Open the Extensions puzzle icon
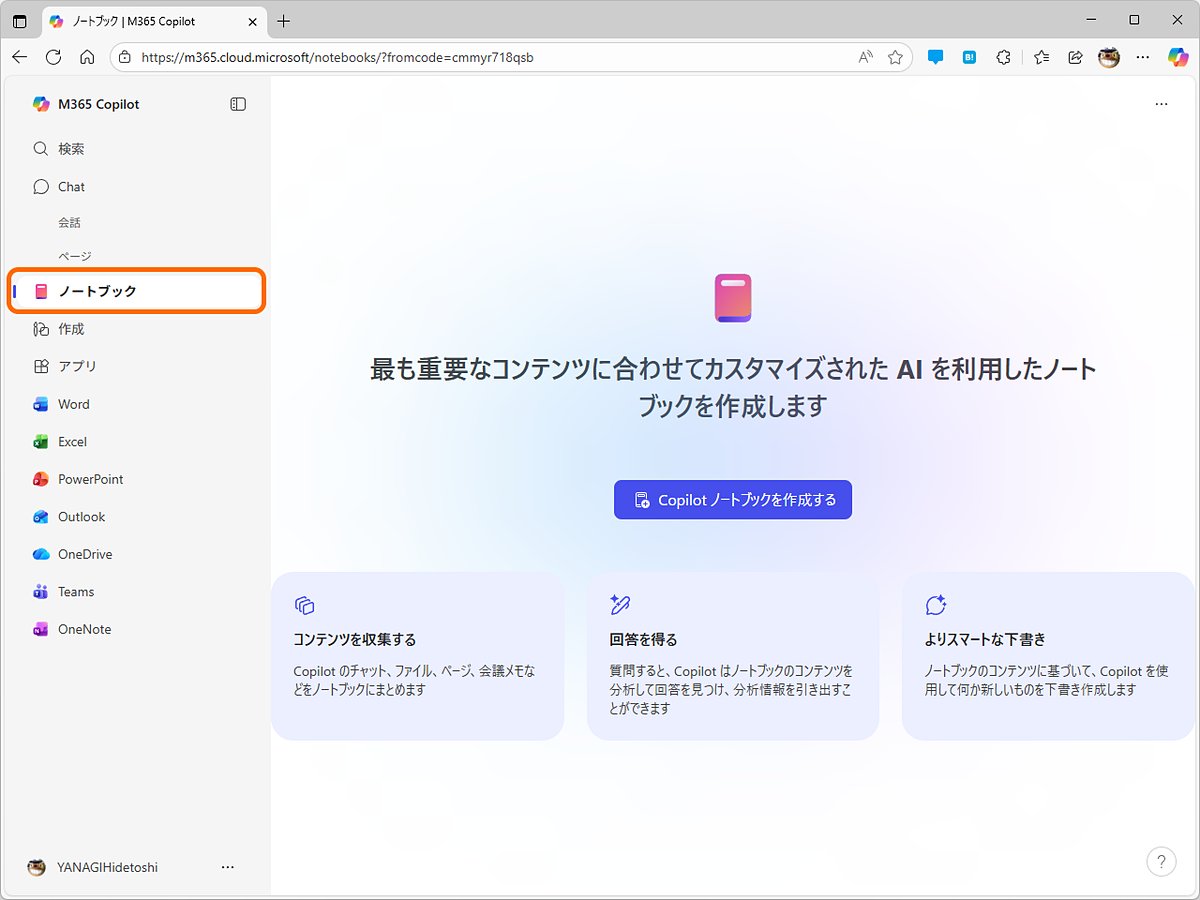The image size is (1200, 900). (x=1004, y=57)
